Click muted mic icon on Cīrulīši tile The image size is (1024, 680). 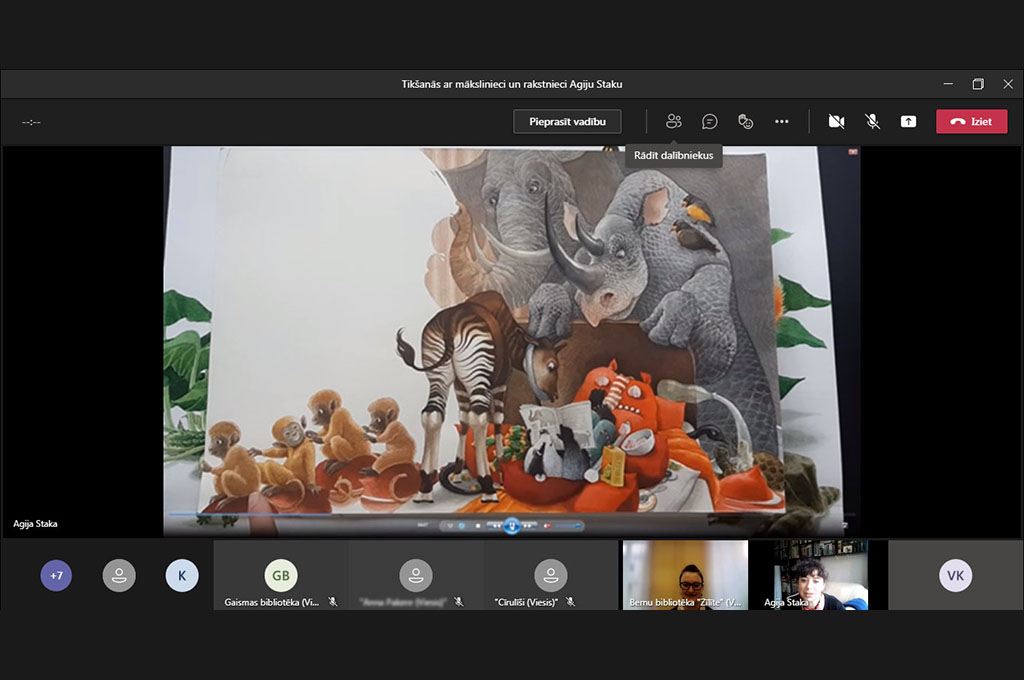pos(571,602)
